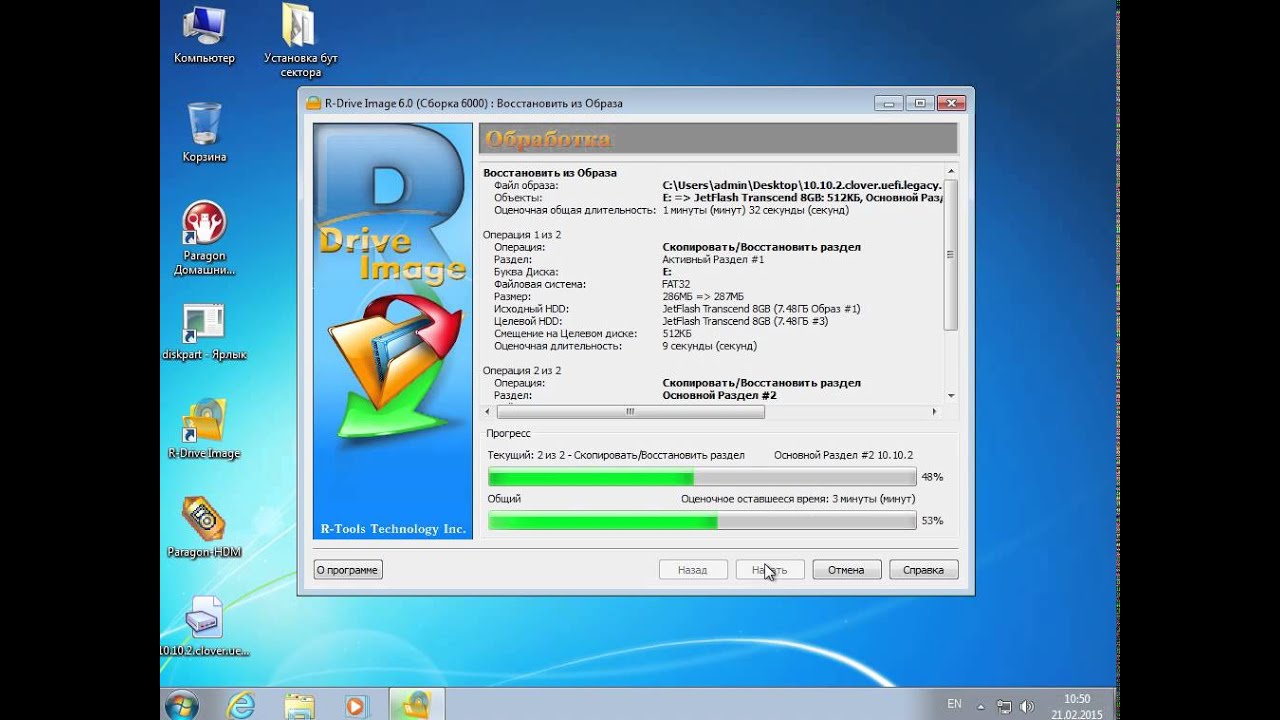Select the R-Drive Image desktop shortcut

204,428
